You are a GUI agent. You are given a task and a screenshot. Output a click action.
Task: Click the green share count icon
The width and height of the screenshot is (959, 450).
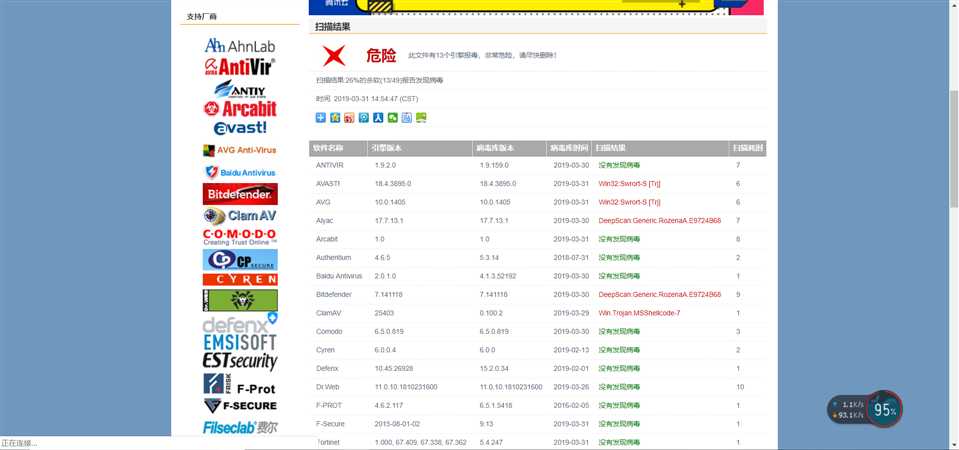click(x=421, y=117)
